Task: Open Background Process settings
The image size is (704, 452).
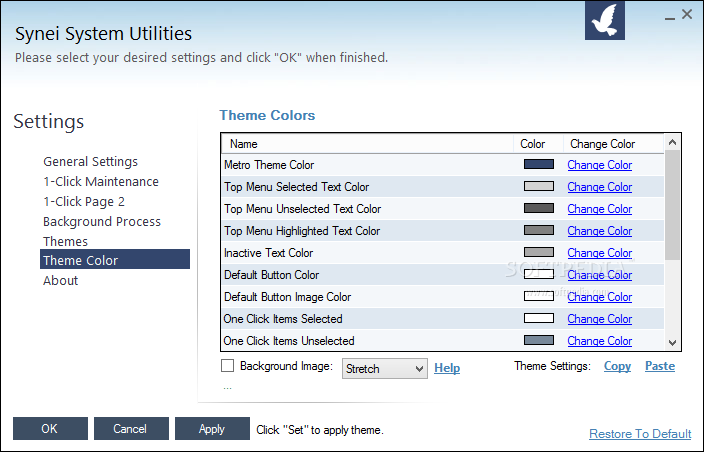Action: click(102, 222)
